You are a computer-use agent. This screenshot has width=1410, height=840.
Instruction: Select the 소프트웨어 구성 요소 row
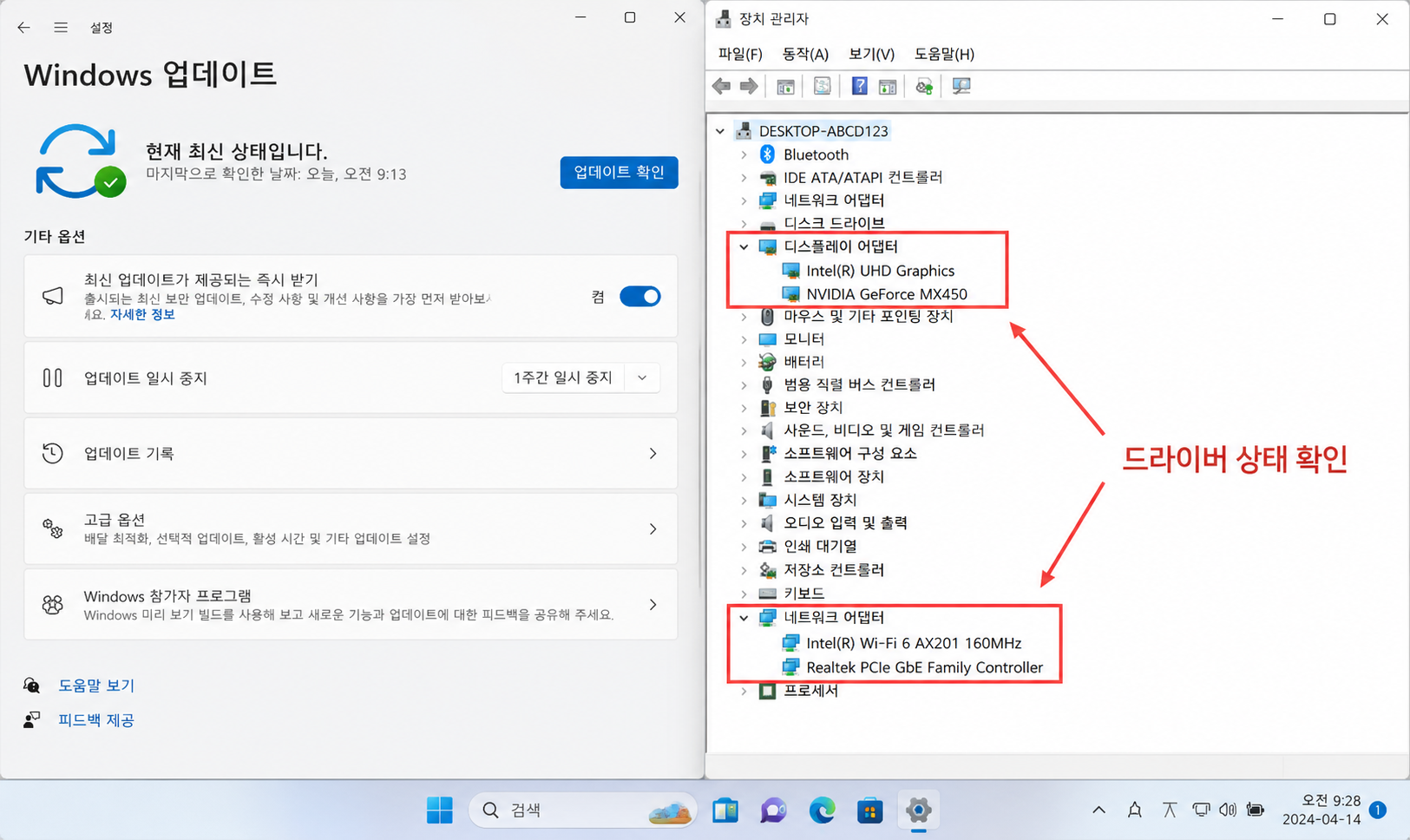pos(849,454)
